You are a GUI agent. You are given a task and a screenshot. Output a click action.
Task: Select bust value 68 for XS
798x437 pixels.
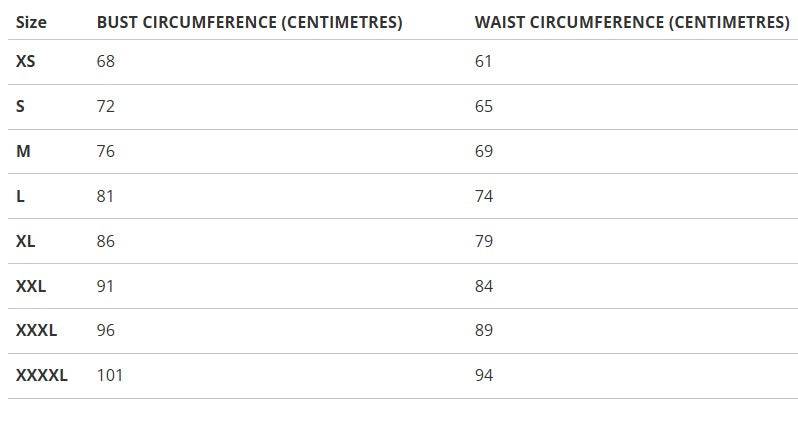tap(106, 62)
